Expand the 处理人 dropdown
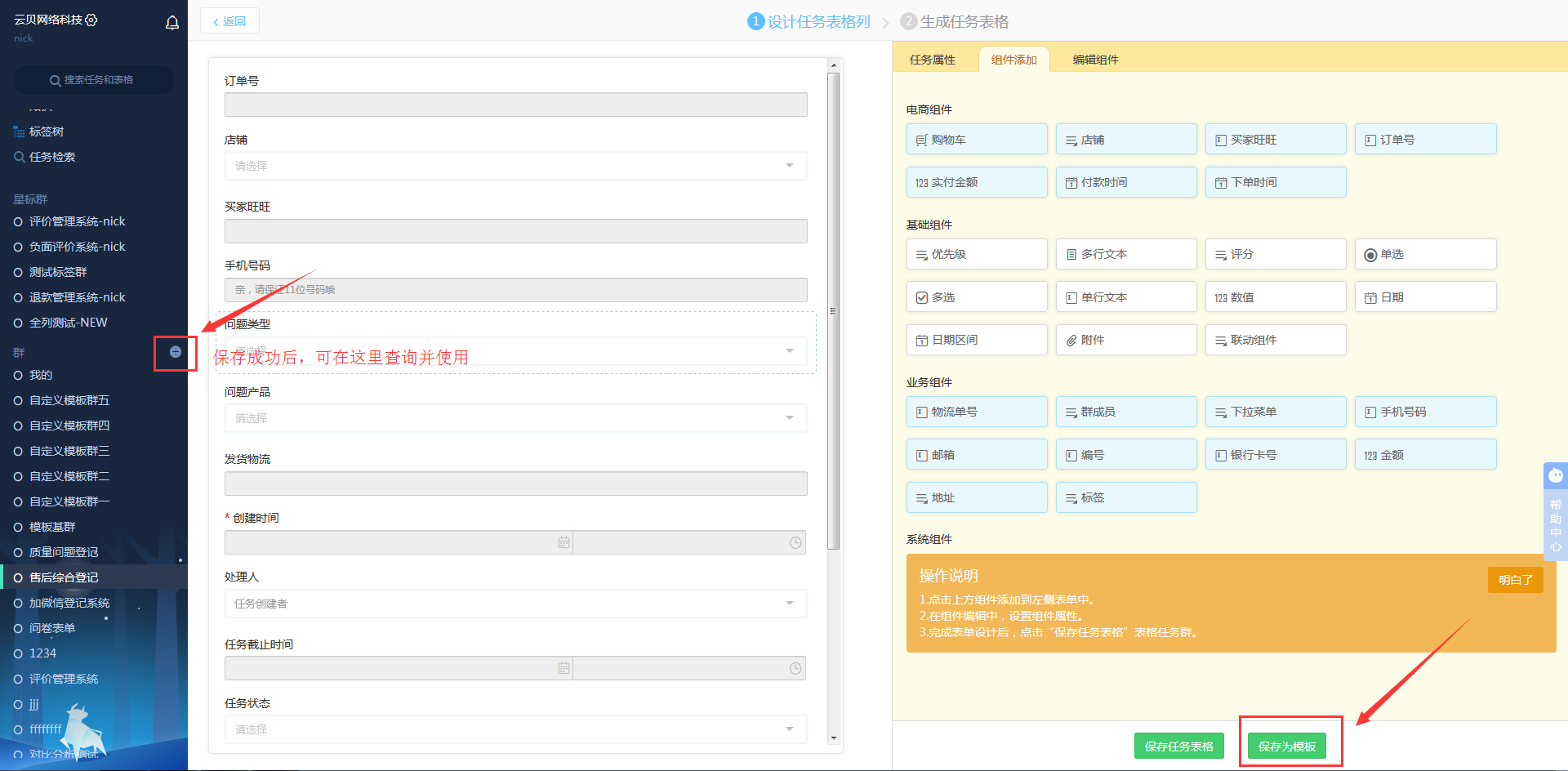1568x771 pixels. (x=515, y=604)
